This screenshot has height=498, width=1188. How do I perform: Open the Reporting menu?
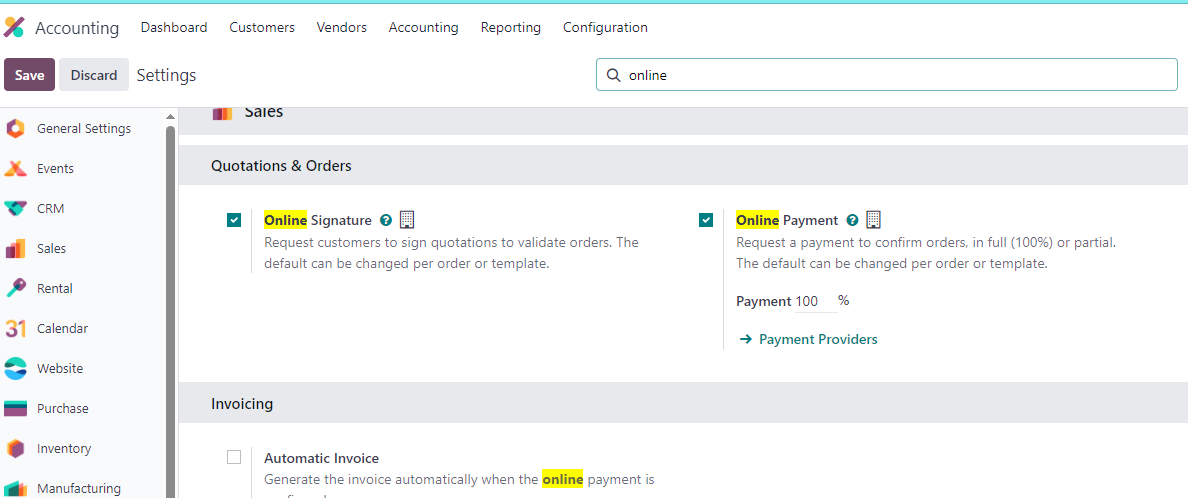click(x=511, y=27)
